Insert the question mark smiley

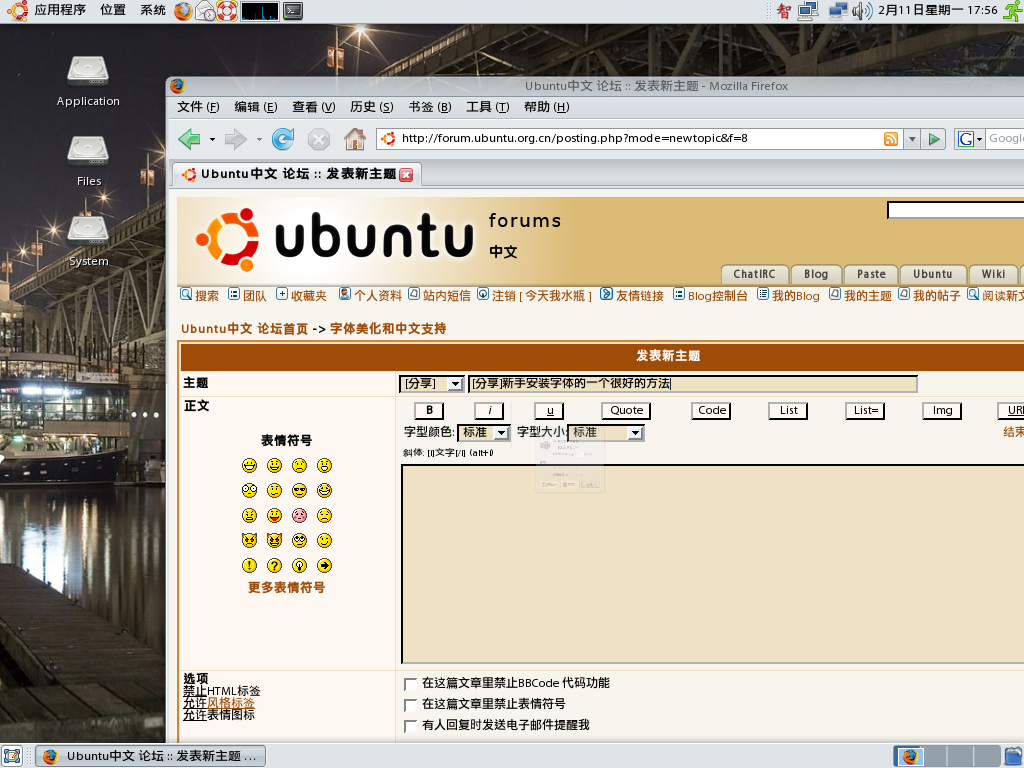274,566
